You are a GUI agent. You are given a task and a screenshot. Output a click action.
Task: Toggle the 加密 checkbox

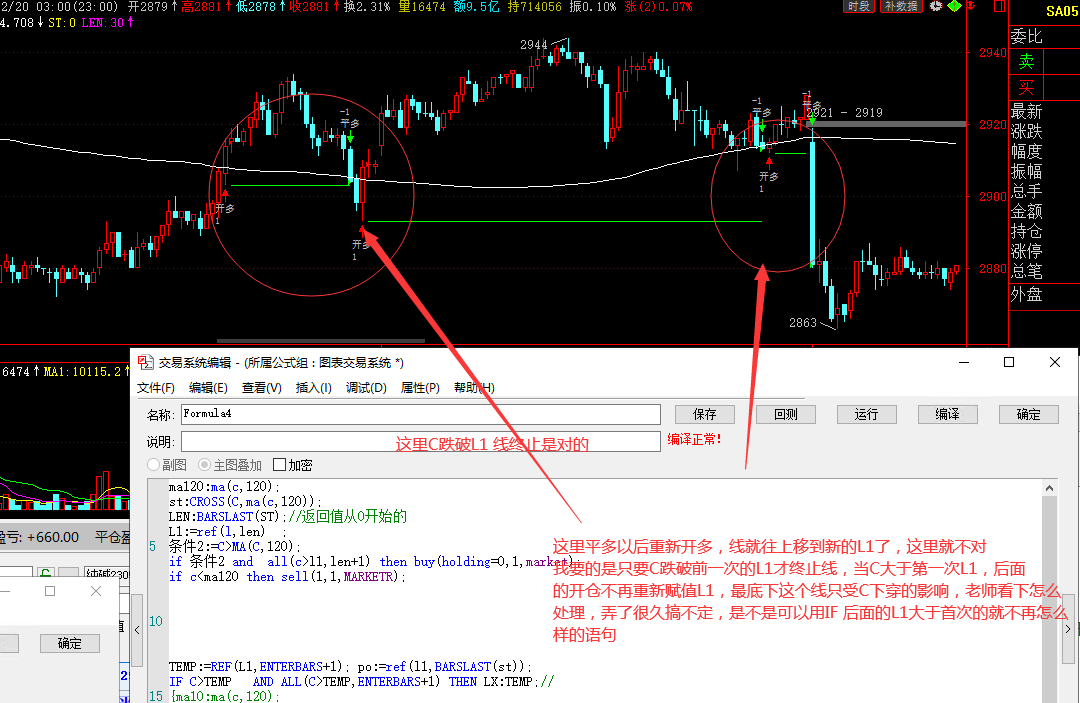(x=279, y=465)
